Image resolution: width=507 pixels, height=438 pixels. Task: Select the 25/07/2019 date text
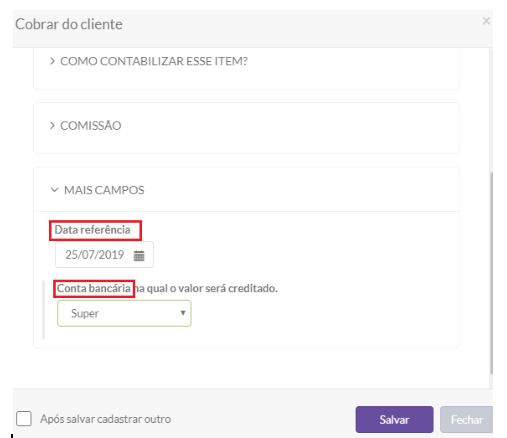[x=95, y=255]
